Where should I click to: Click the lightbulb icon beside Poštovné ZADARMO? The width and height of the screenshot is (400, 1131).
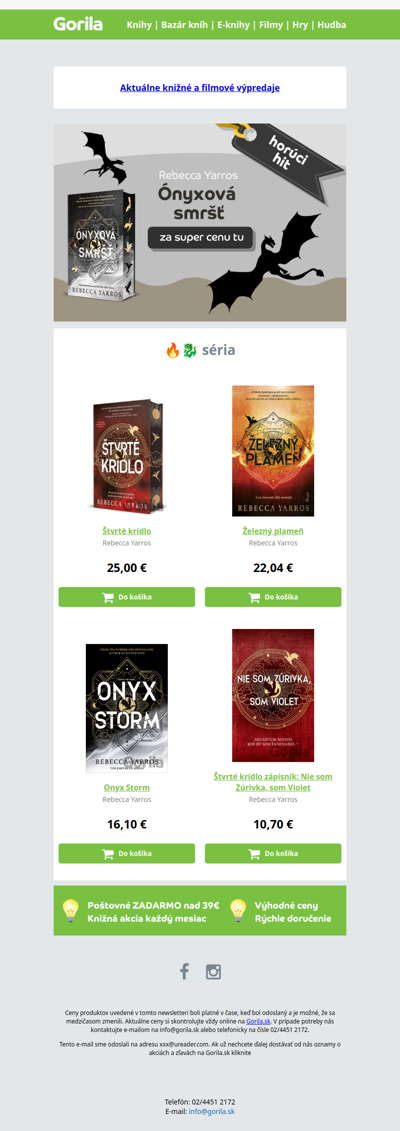(x=70, y=911)
